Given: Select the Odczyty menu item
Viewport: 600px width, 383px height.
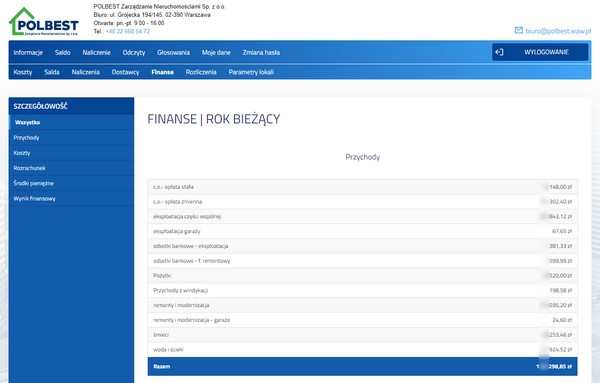Looking at the screenshot, I should click(x=134, y=52).
